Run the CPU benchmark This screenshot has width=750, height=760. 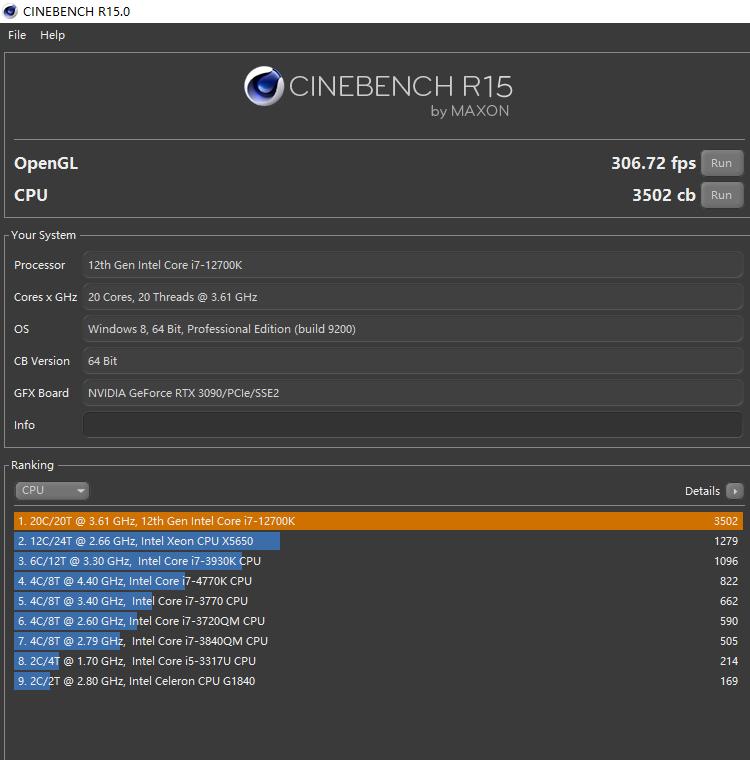coord(721,195)
